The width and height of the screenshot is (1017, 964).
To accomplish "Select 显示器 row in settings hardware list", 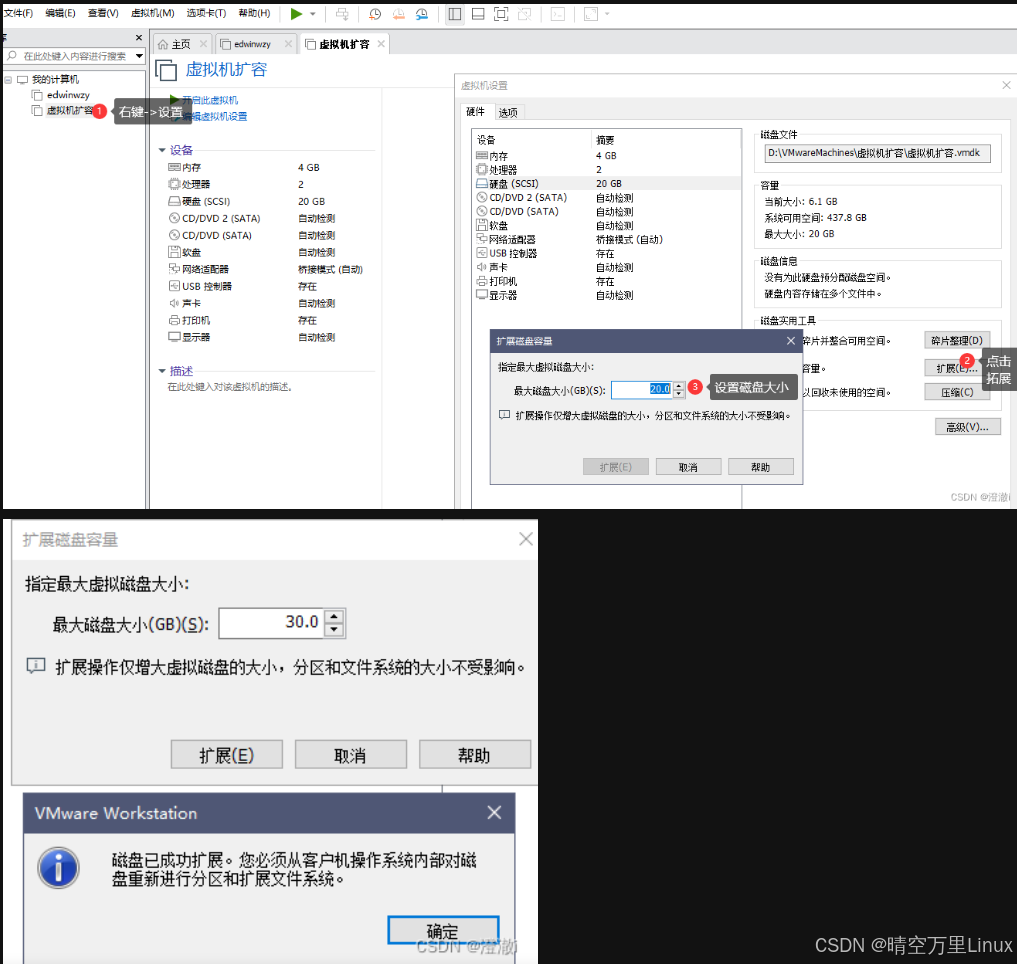I will [606, 295].
